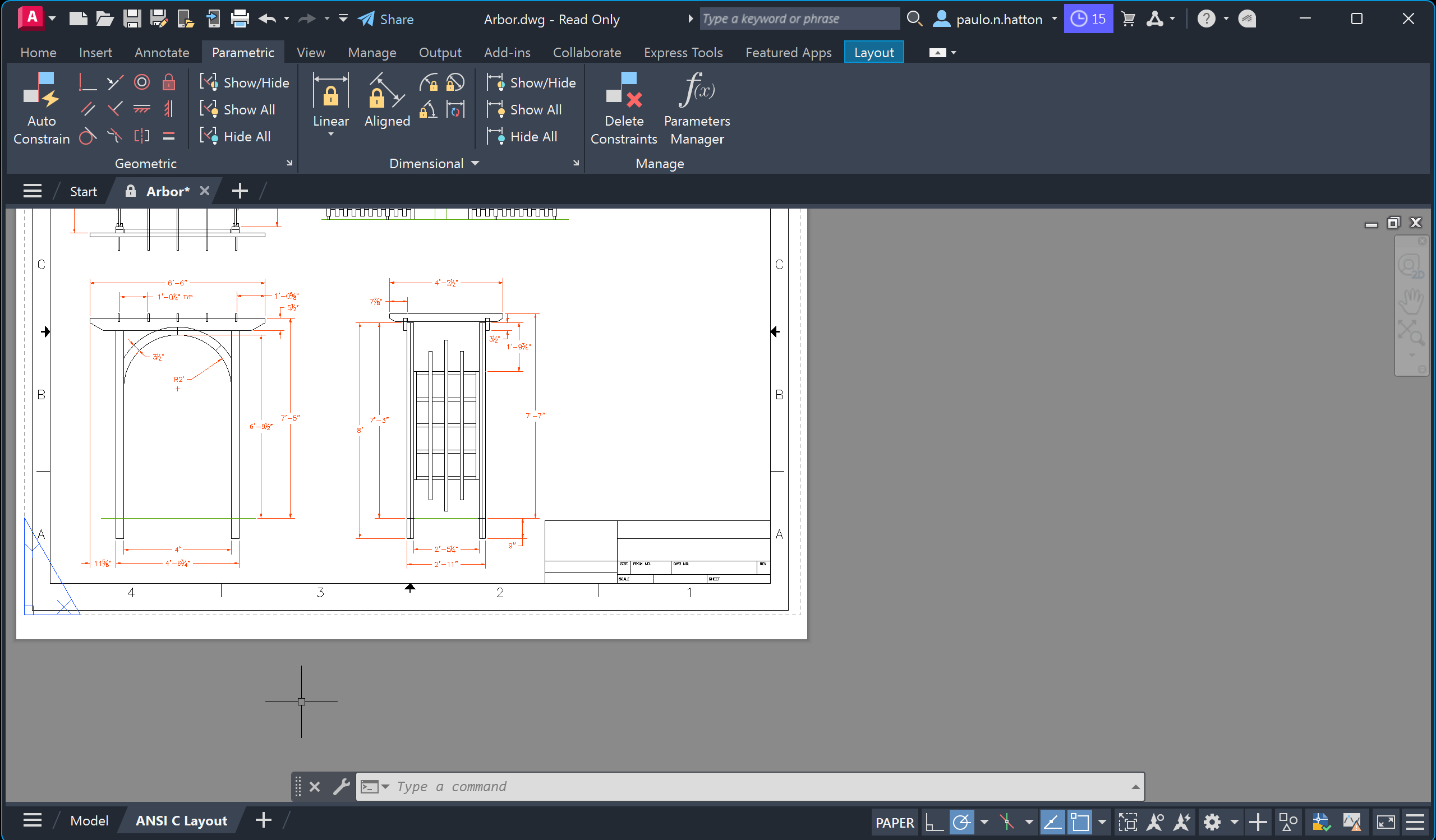This screenshot has width=1436, height=840.
Task: Open the Start file tab
Action: 83,191
